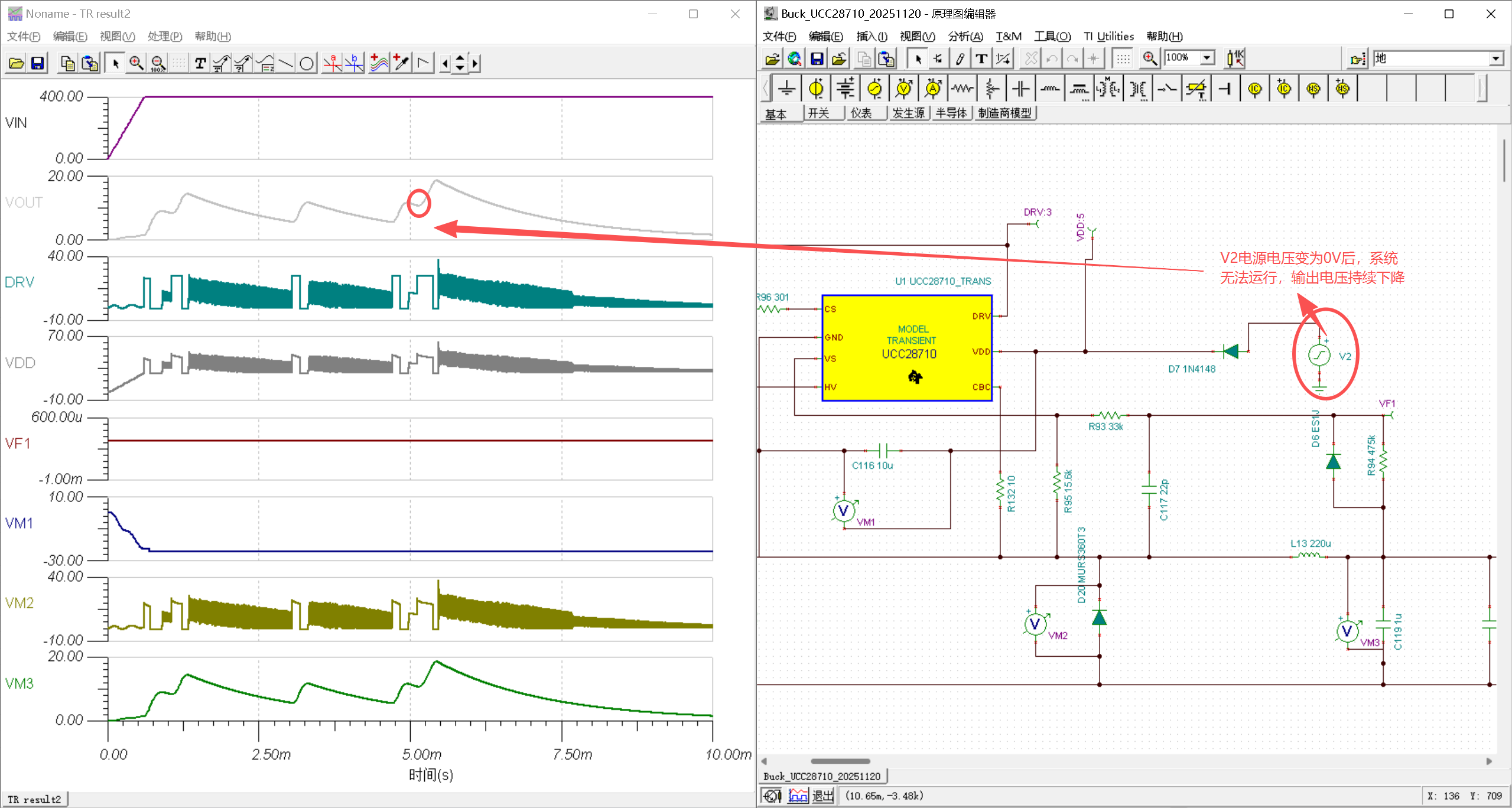Click the voltmeter component icon
This screenshot has width=1512, height=808.
[x=903, y=89]
